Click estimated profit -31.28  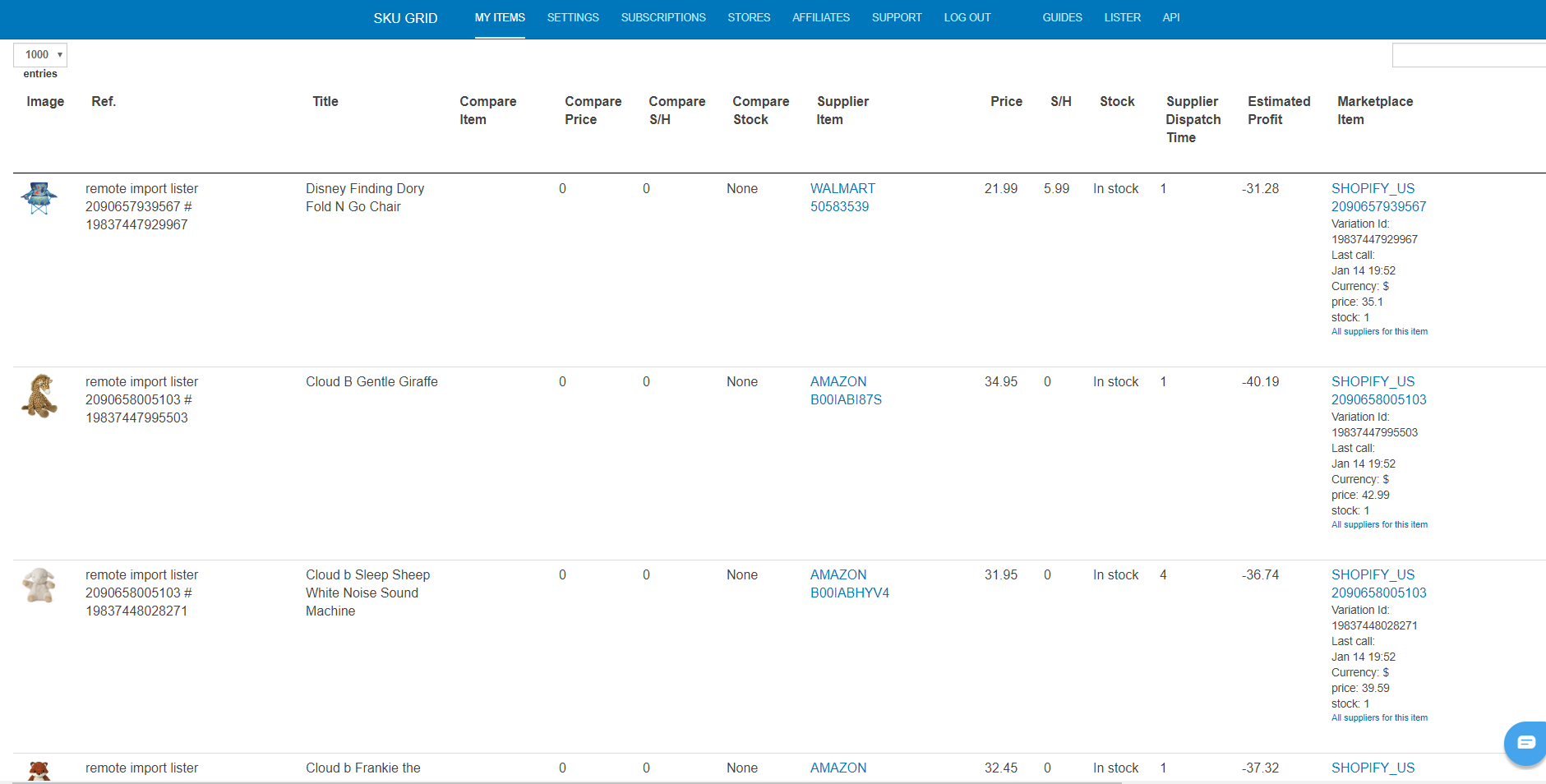[1260, 188]
